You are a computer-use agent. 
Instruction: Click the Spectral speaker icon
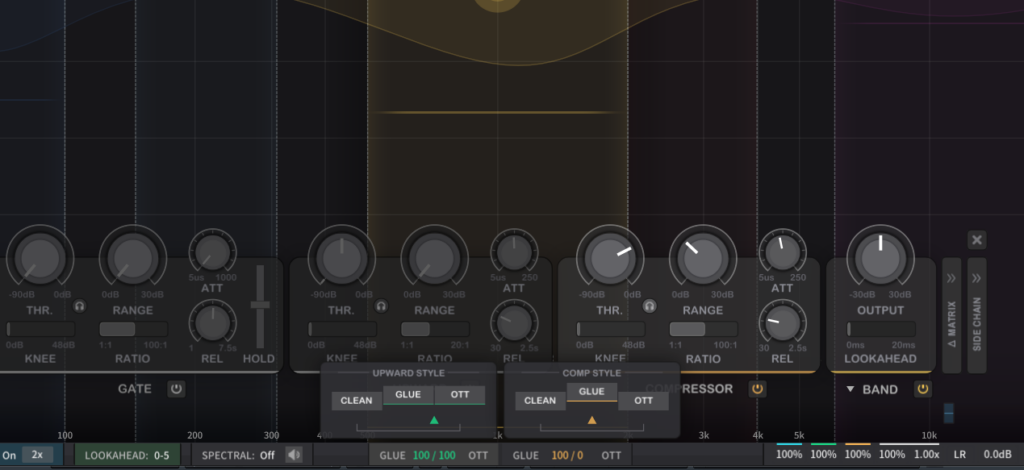coord(294,455)
